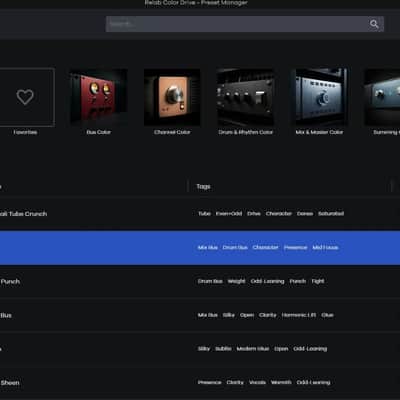Select the Channel Color category thumbnail
The image size is (400, 400).
point(172,97)
